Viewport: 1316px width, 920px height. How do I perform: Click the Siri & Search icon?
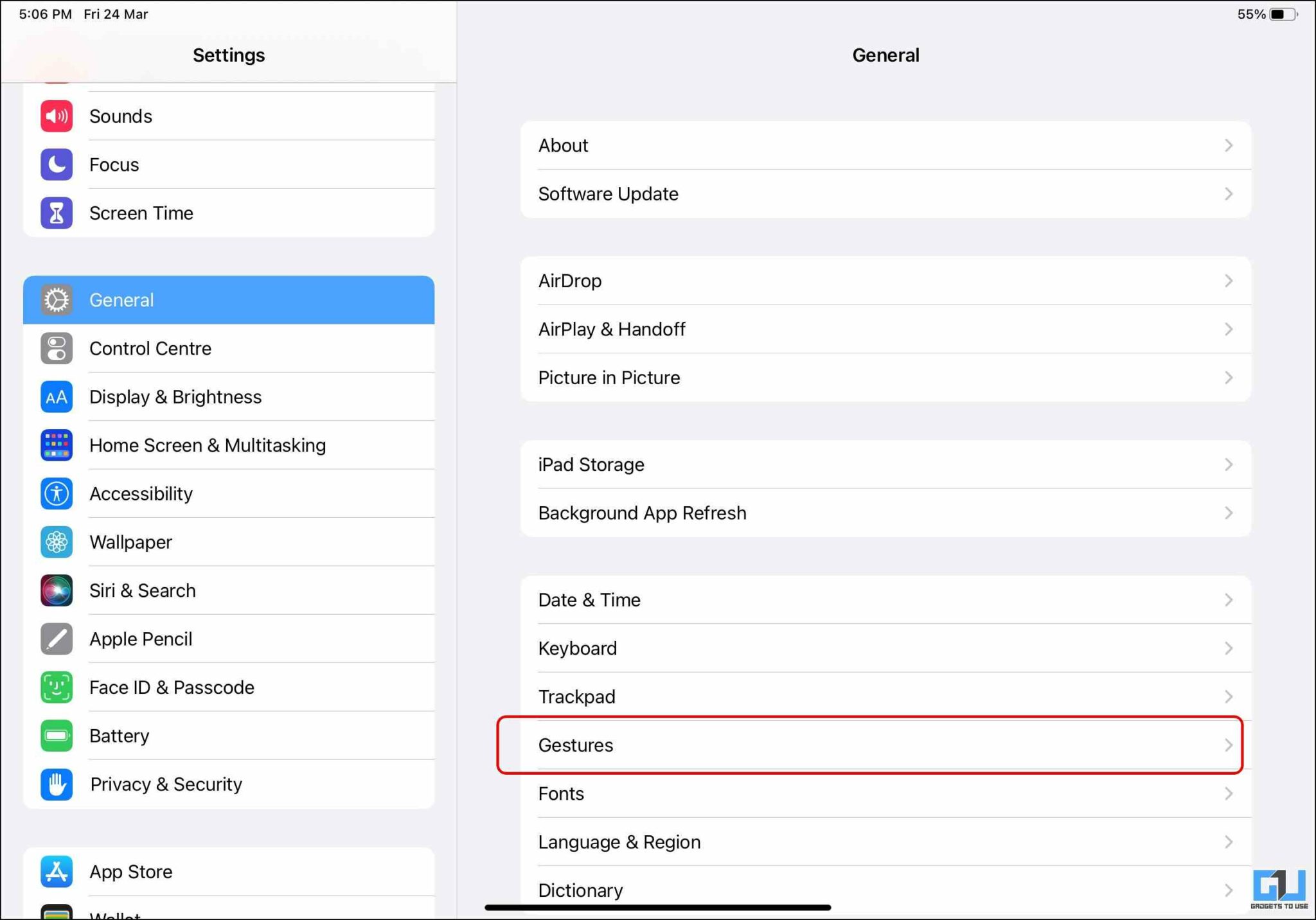click(56, 590)
